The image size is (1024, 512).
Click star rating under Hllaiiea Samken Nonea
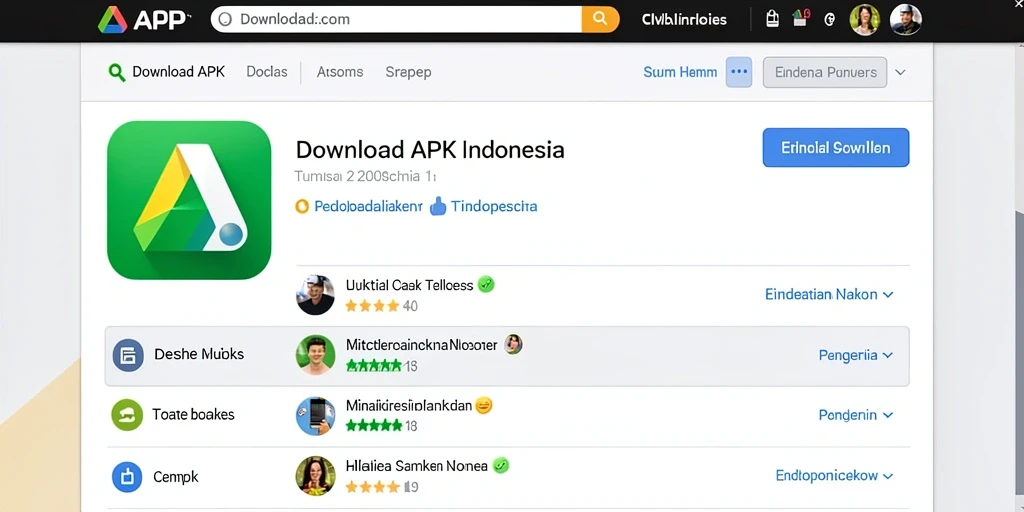tap(381, 487)
